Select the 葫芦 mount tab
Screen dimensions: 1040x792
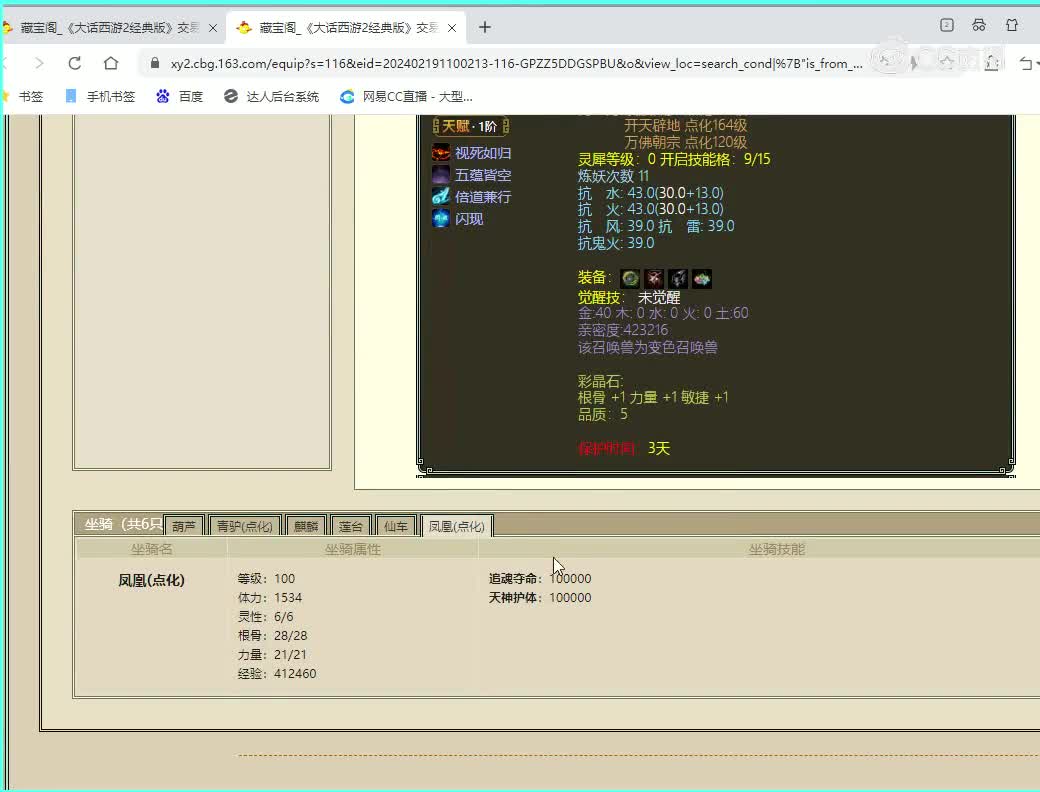click(x=184, y=526)
